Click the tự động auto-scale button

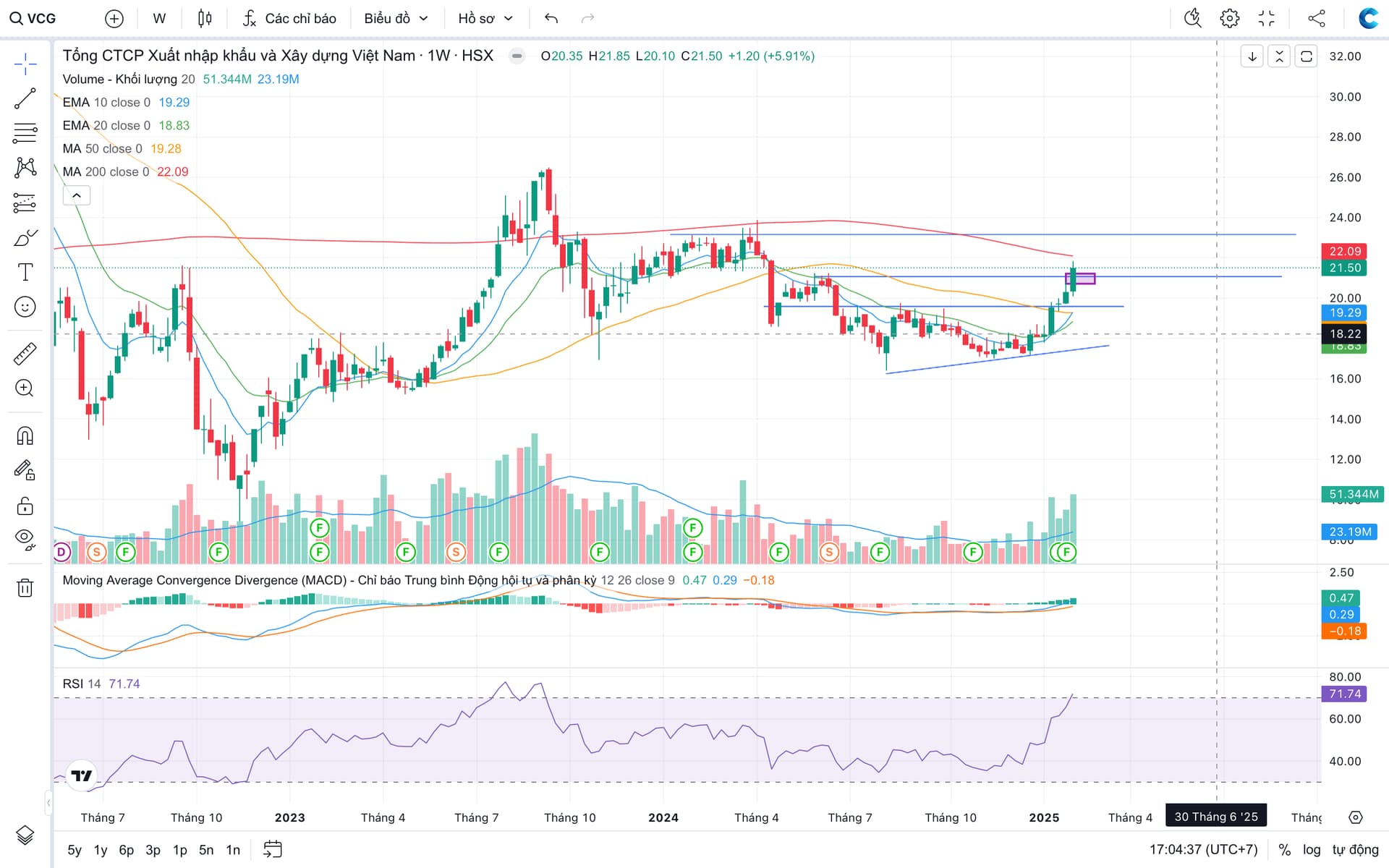pyautogui.click(x=1355, y=850)
